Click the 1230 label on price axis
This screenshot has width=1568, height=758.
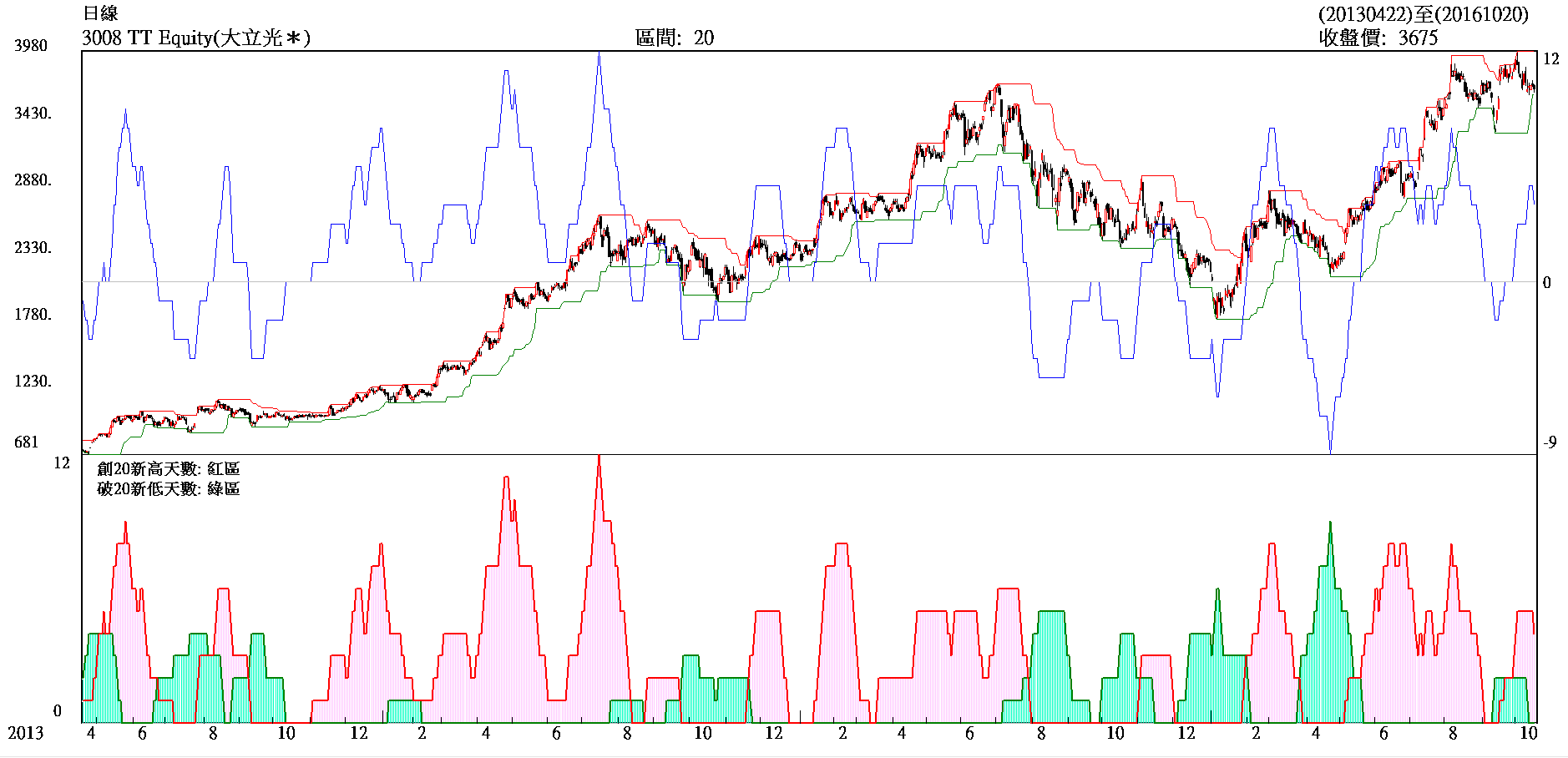coord(33,382)
